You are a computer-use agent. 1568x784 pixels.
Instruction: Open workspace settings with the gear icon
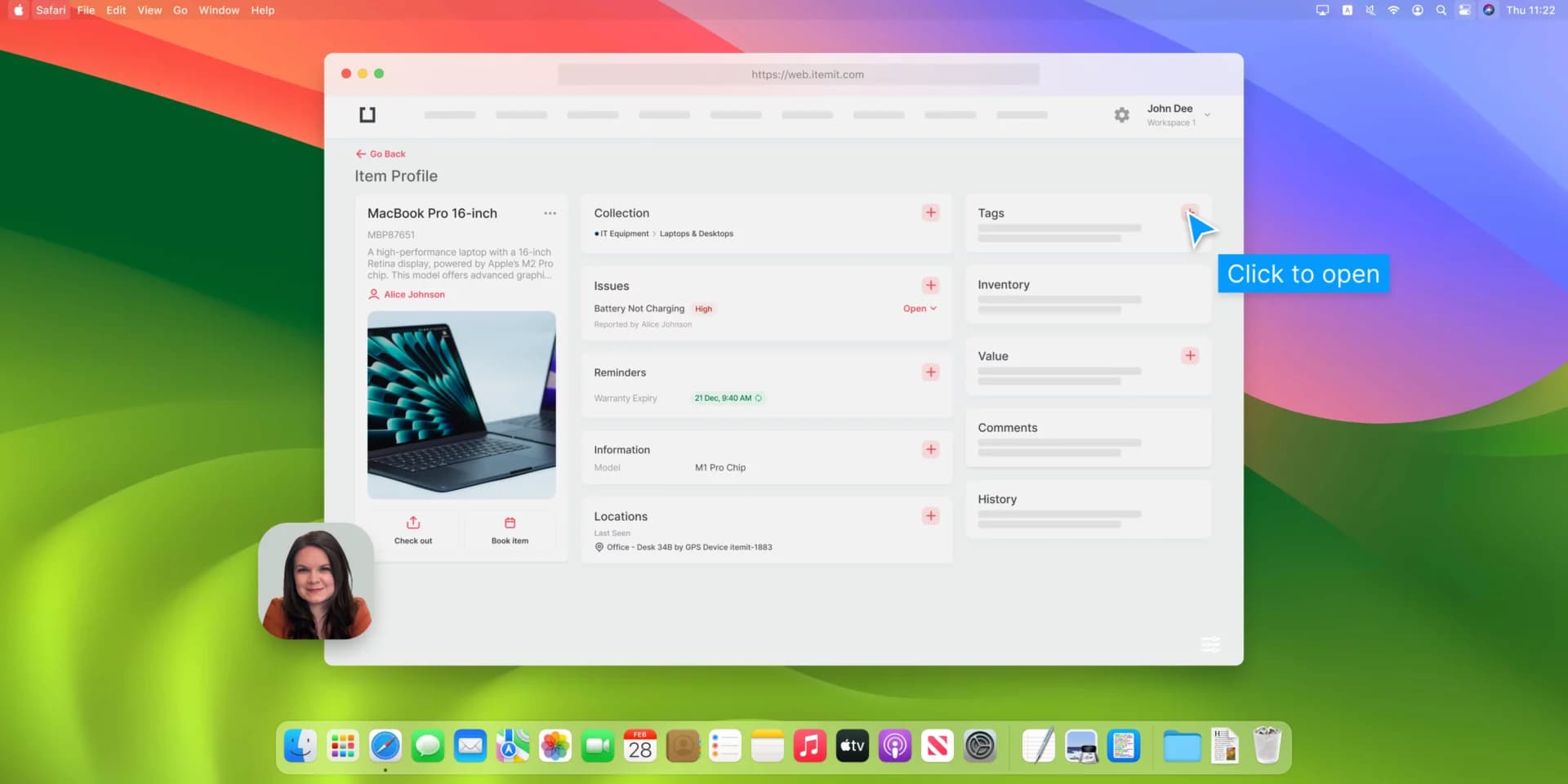pyautogui.click(x=1121, y=114)
